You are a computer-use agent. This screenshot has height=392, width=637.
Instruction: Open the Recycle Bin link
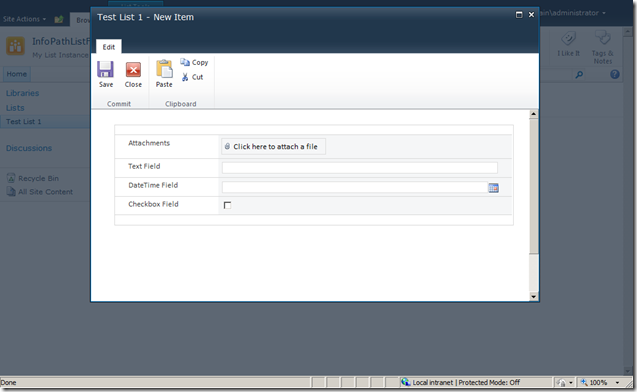[38, 178]
